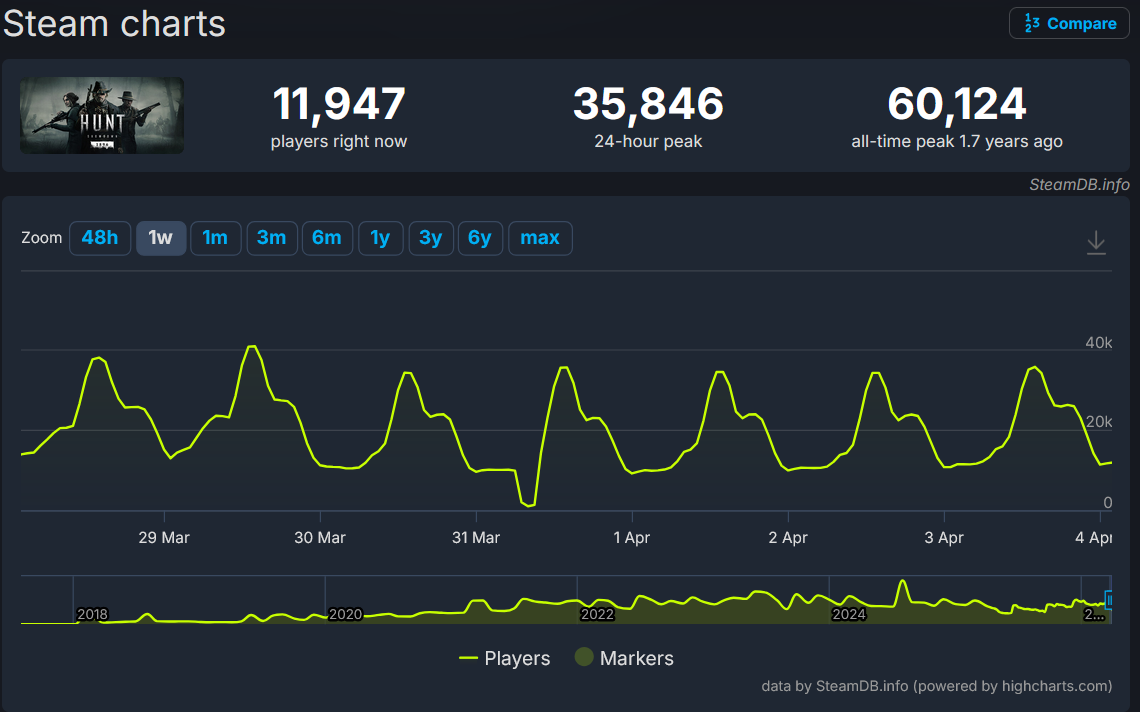Image resolution: width=1140 pixels, height=712 pixels.
Task: Set chart zoom to 1m
Action: tap(215, 238)
